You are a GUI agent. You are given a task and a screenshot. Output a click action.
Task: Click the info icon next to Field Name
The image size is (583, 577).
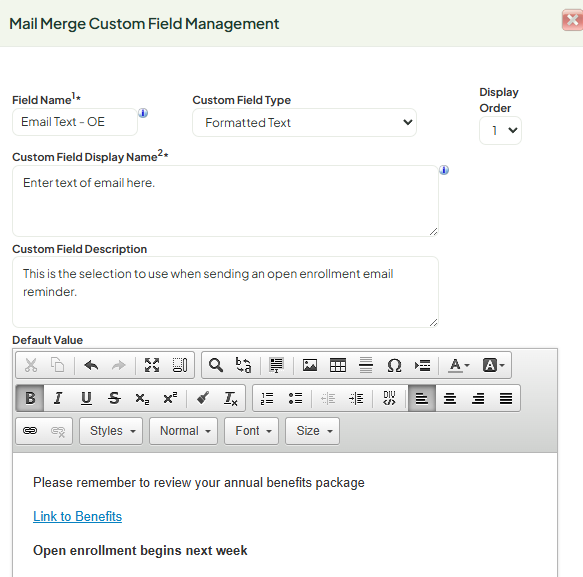143,113
